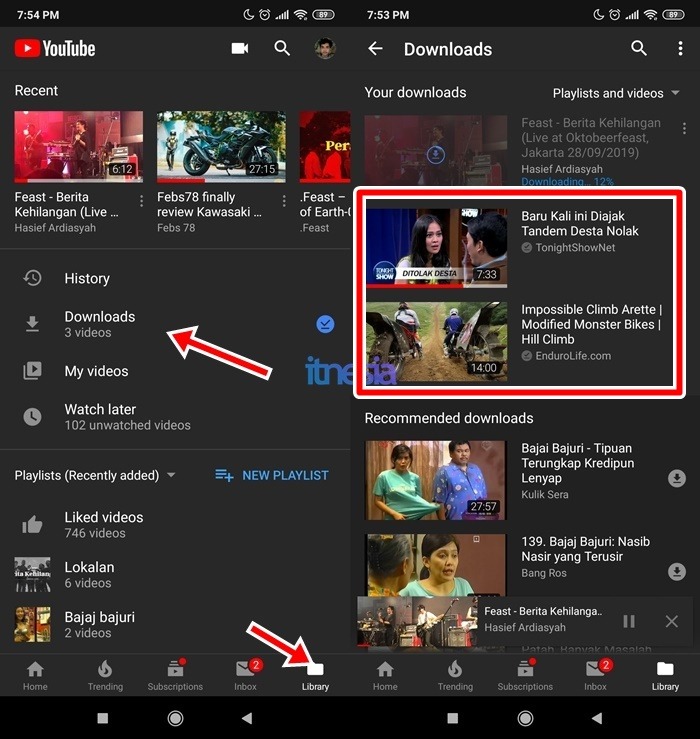
Task: Search within the Downloads screen
Action: (639, 48)
